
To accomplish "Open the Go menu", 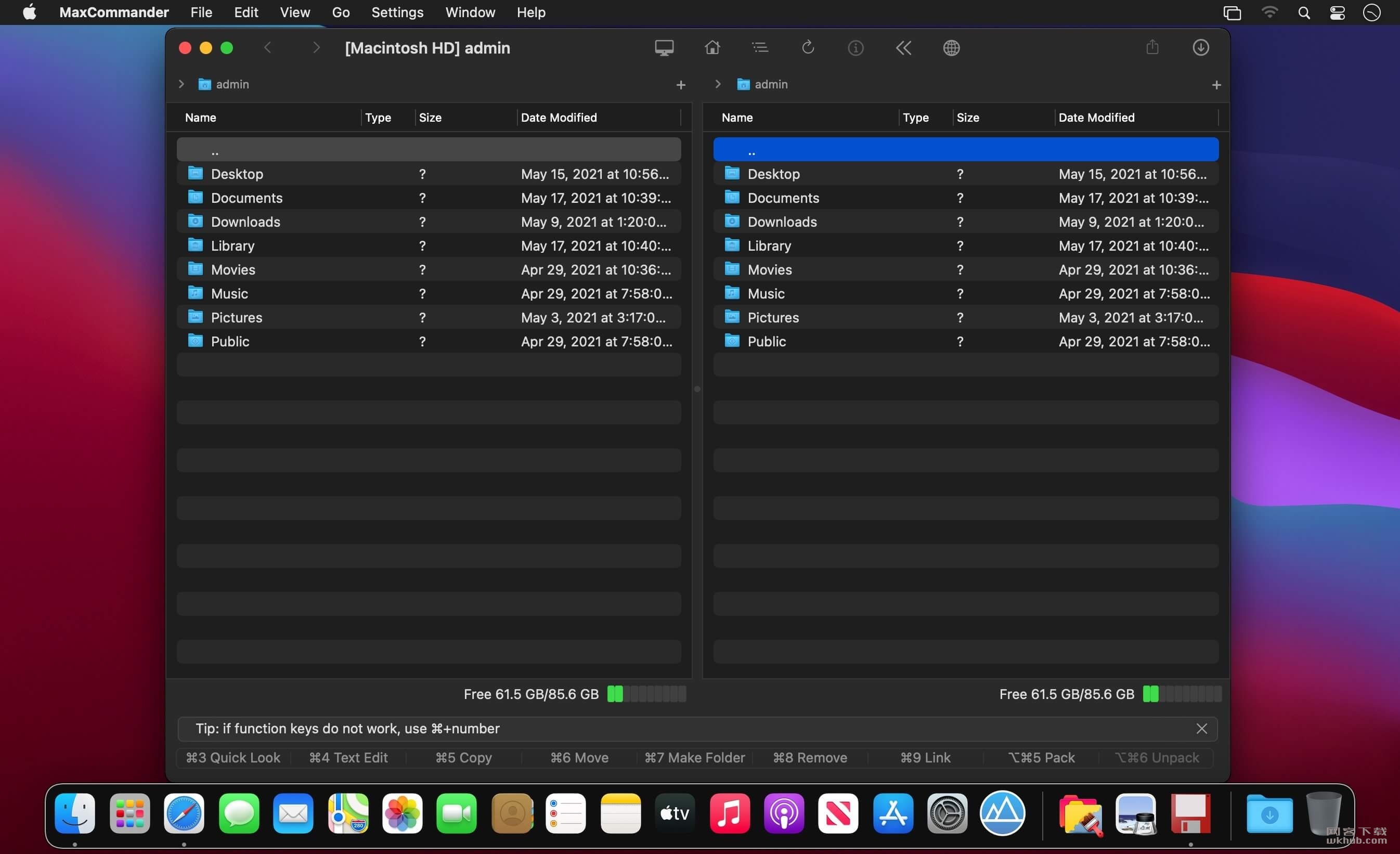I will coord(340,12).
